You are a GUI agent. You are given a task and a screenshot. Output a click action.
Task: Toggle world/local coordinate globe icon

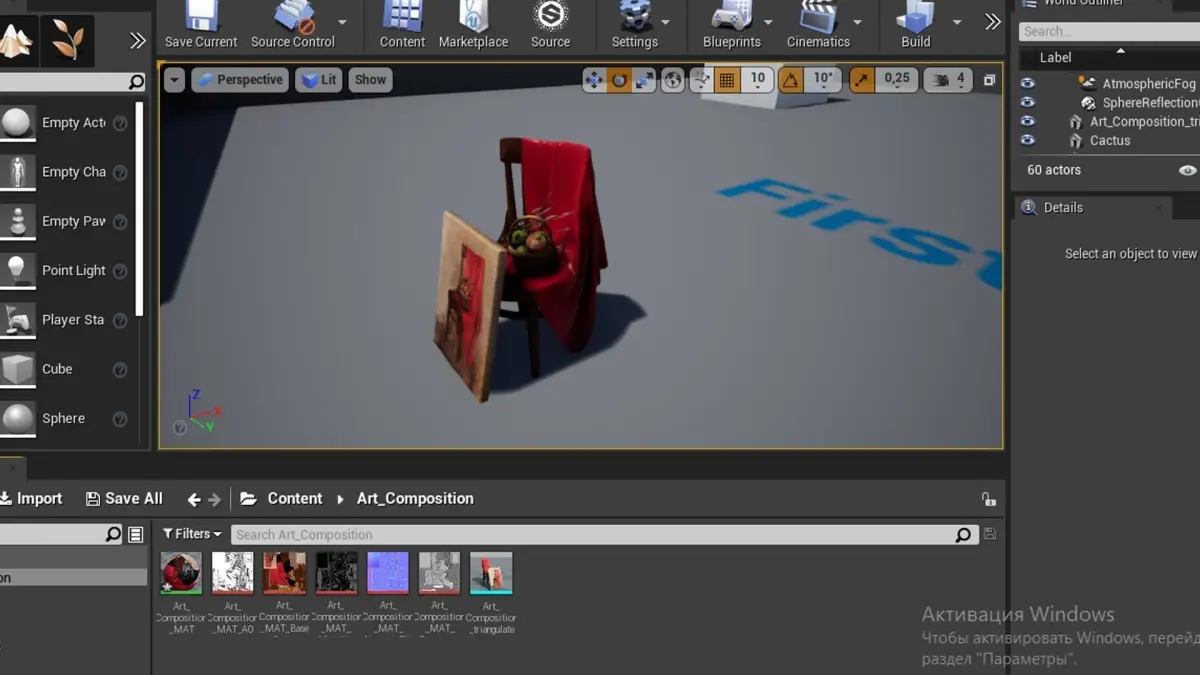pos(673,80)
